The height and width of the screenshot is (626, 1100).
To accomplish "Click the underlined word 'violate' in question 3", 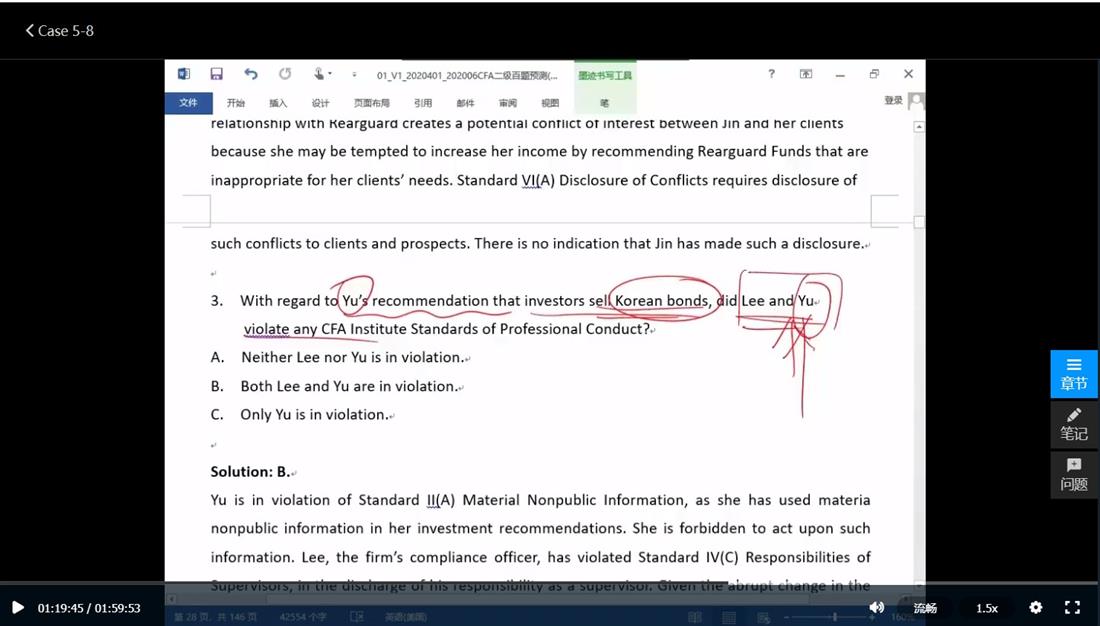I will [x=267, y=329].
